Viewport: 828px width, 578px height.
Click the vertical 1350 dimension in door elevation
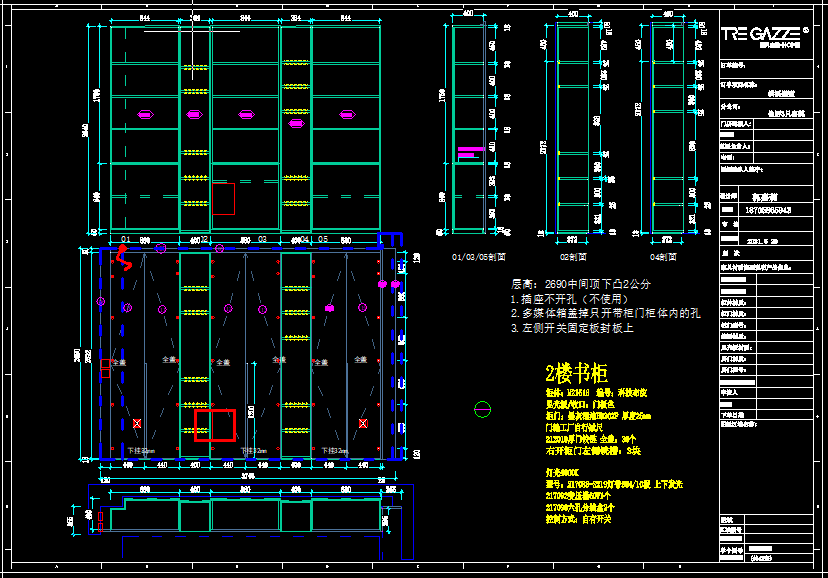[x=251, y=412]
